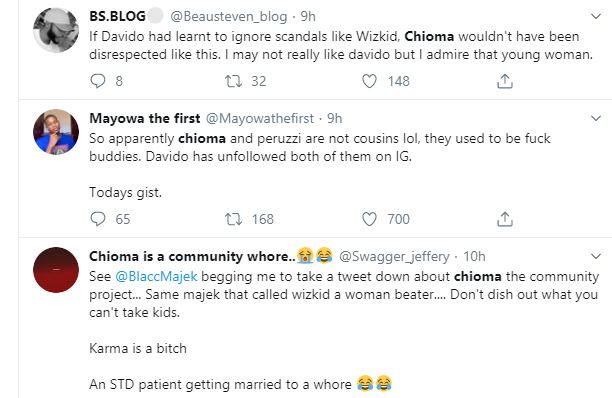612x398 pixels.
Task: Reply to Mayowa the first's tweet
Action: pos(98,219)
